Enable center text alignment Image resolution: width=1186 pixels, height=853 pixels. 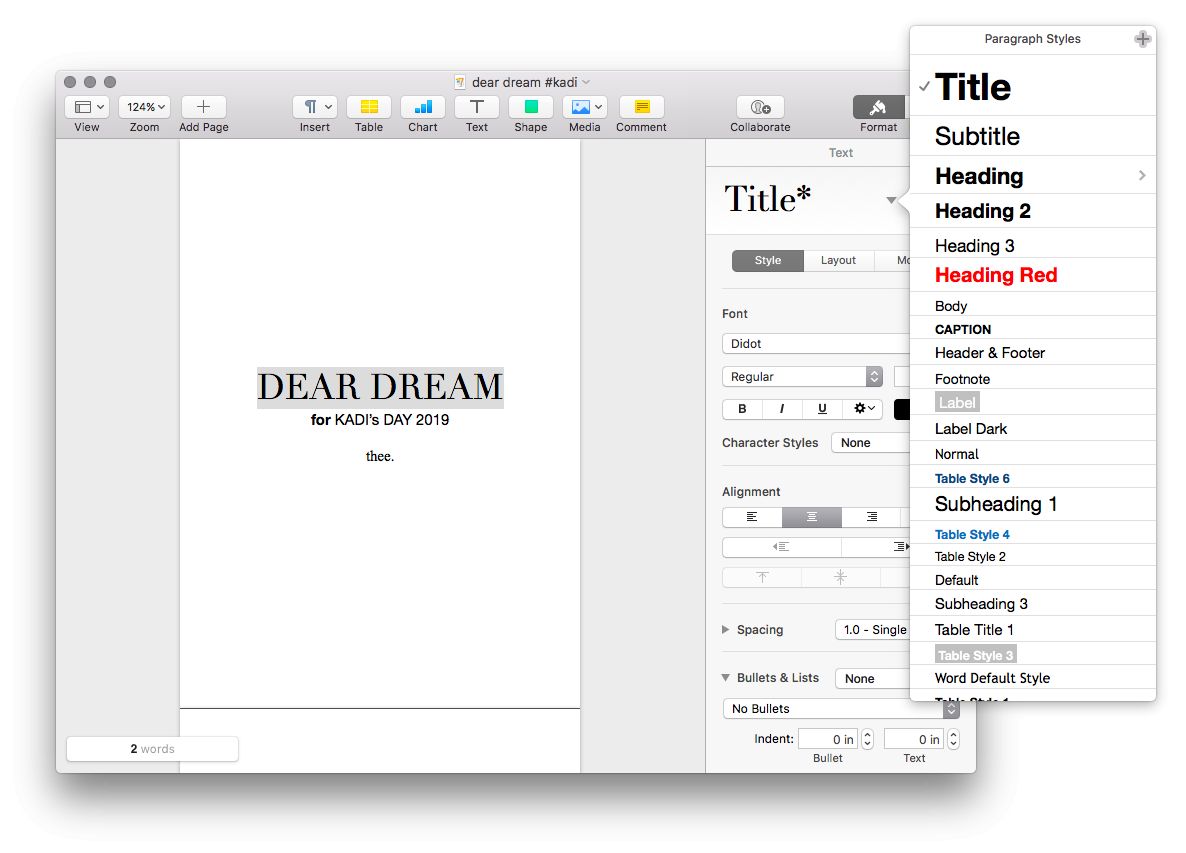click(811, 517)
